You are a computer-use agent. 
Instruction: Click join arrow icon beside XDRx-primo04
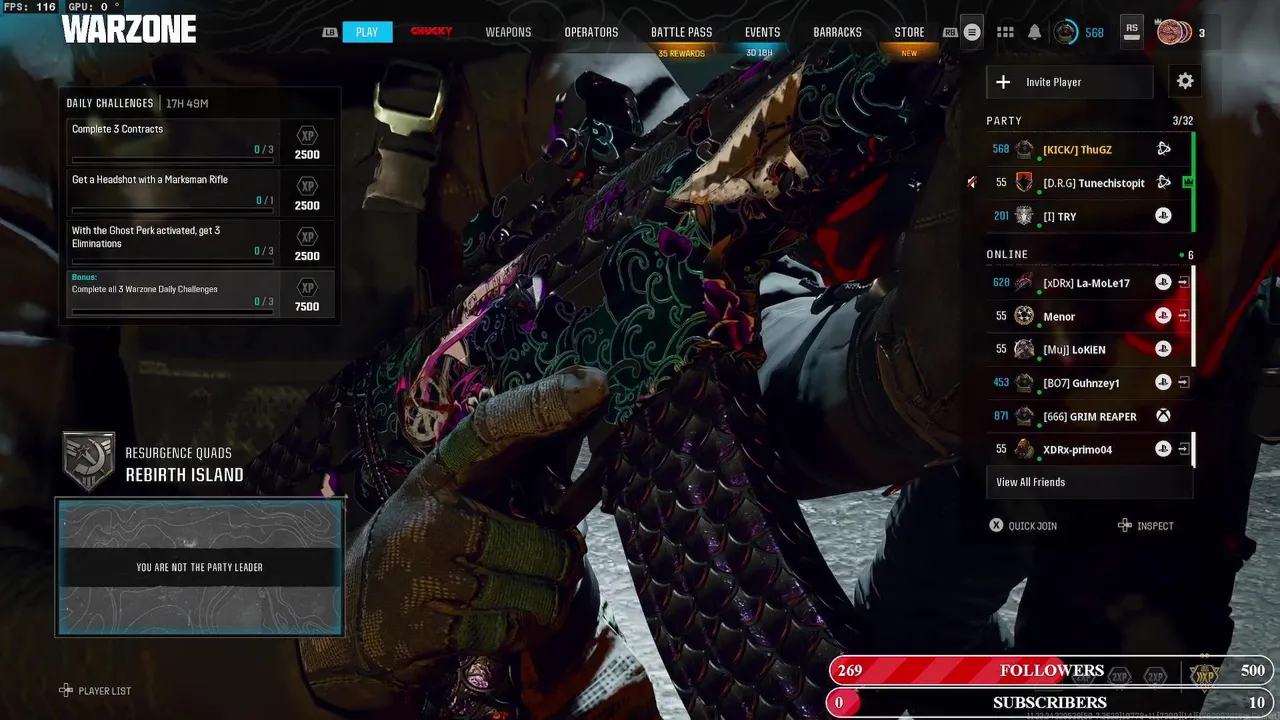[x=1184, y=449]
